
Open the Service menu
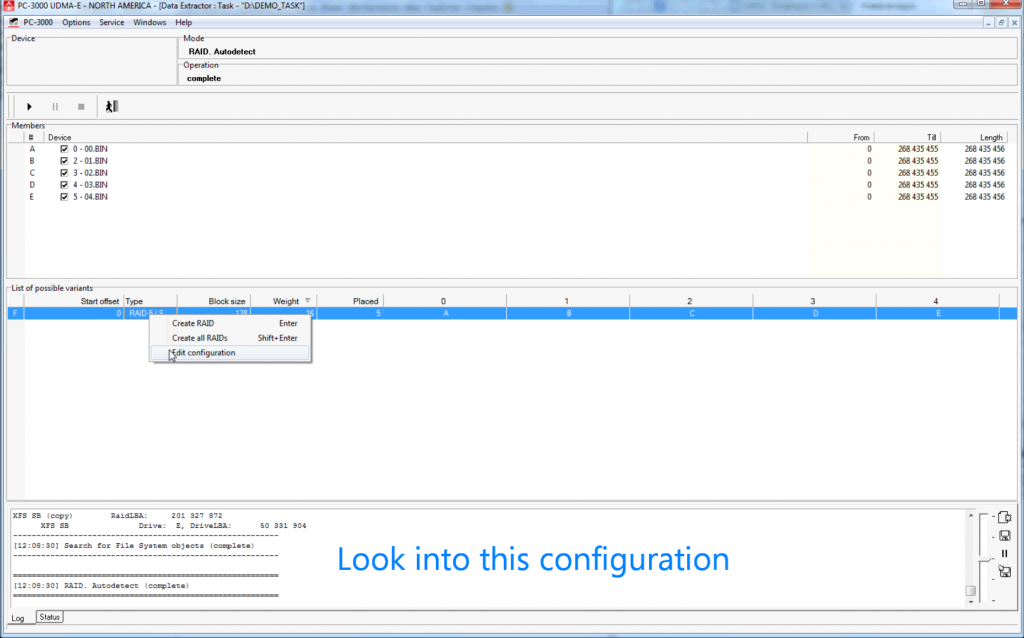(x=112, y=22)
